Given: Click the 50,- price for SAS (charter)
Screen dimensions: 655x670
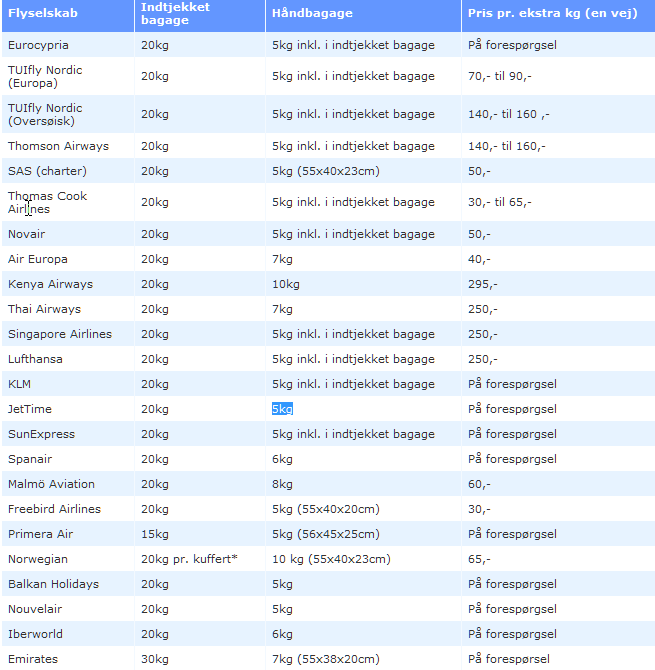Looking at the screenshot, I should 479,171.
